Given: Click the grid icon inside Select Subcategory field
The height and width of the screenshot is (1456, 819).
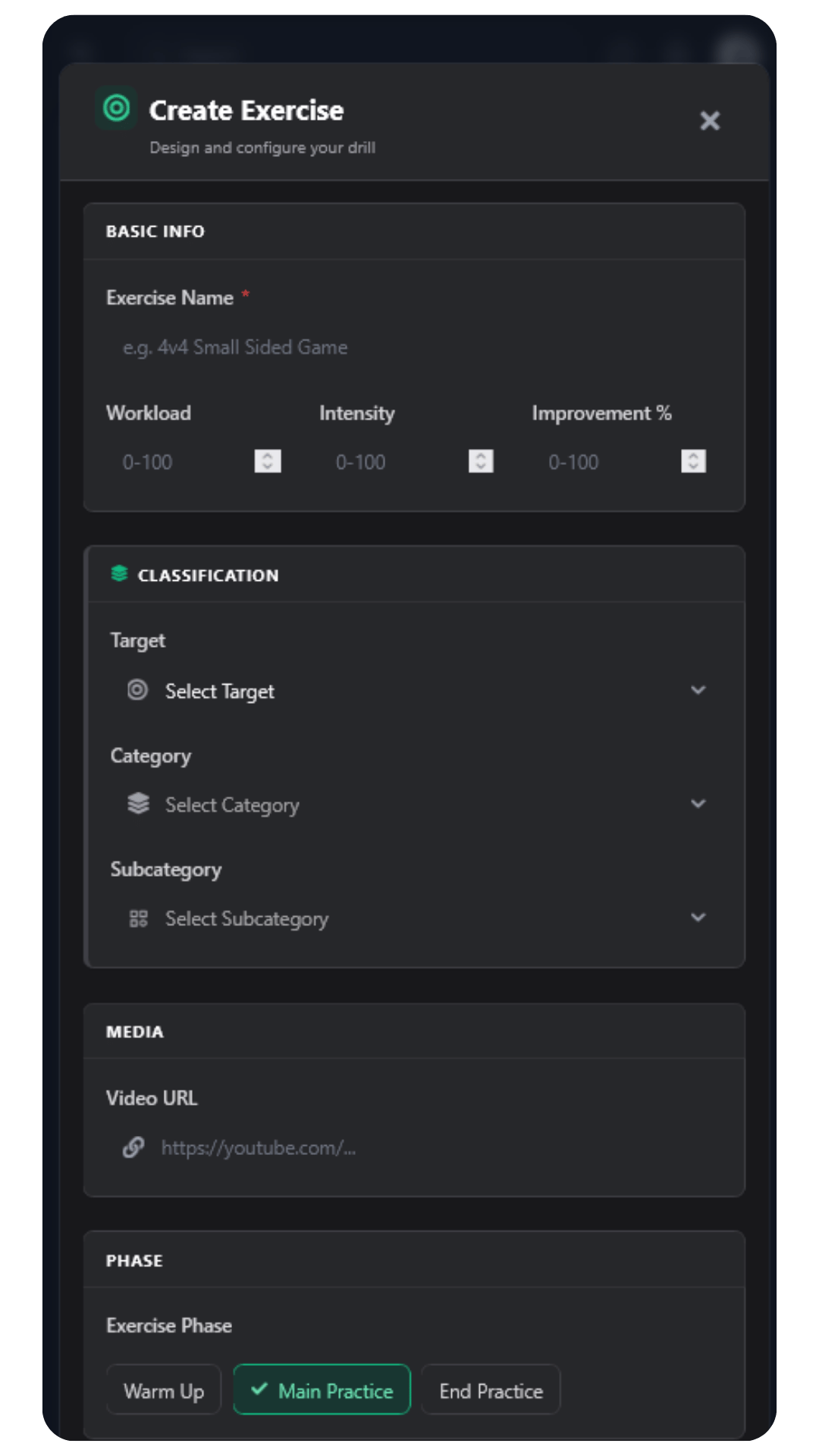Looking at the screenshot, I should tap(137, 918).
